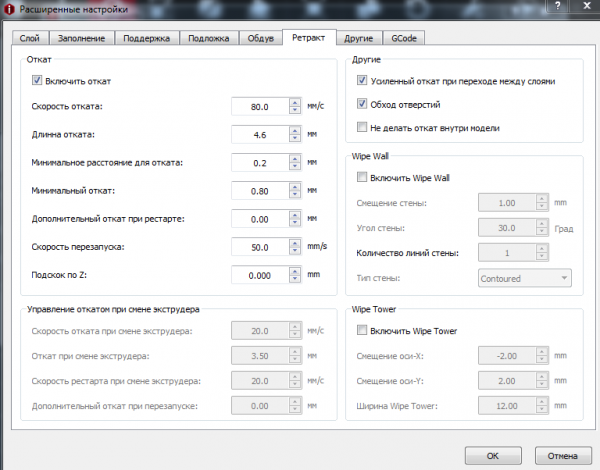Click the Скорость отката value field
The height and width of the screenshot is (470, 600).
260,107
